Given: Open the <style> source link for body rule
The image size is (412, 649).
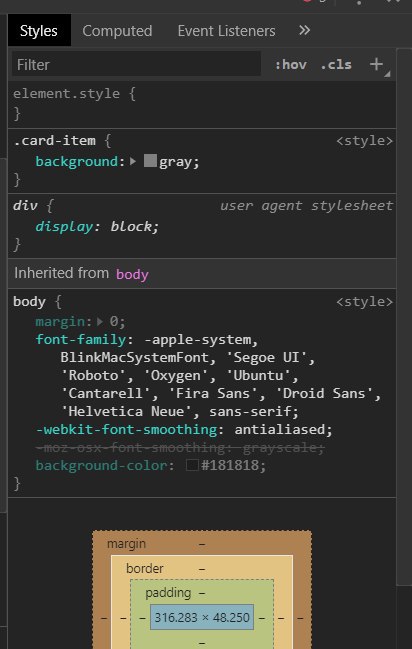Looking at the screenshot, I should pos(364,301).
